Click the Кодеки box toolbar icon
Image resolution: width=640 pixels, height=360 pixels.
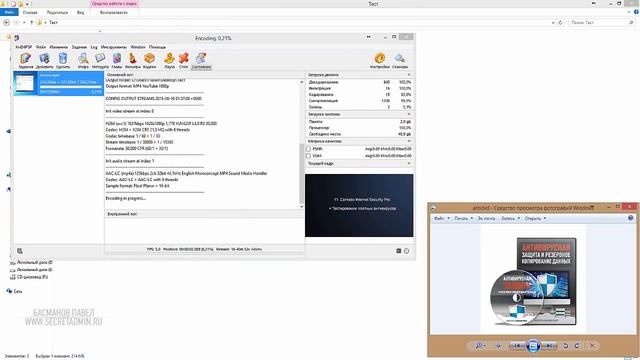pyautogui.click(x=149, y=60)
